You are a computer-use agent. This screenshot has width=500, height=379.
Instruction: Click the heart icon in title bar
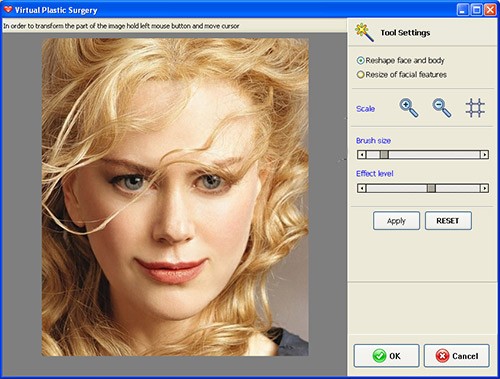pyautogui.click(x=8, y=10)
